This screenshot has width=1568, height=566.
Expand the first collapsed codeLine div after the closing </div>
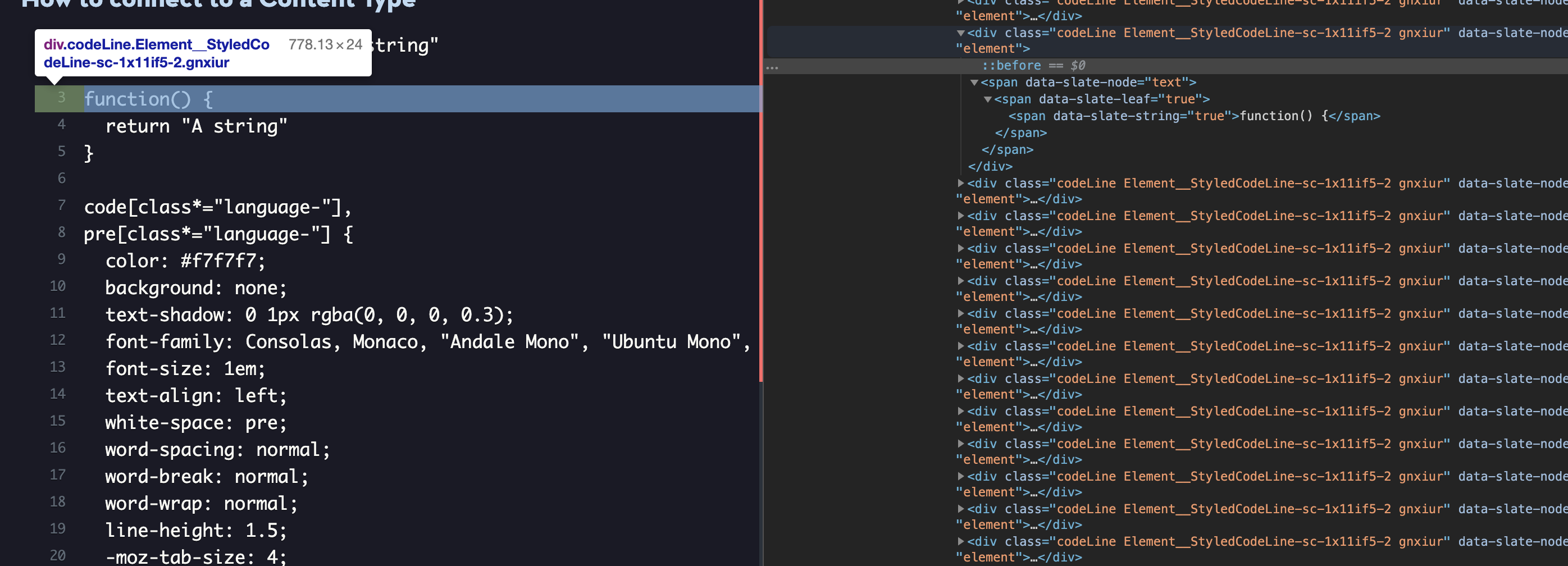pyautogui.click(x=960, y=183)
